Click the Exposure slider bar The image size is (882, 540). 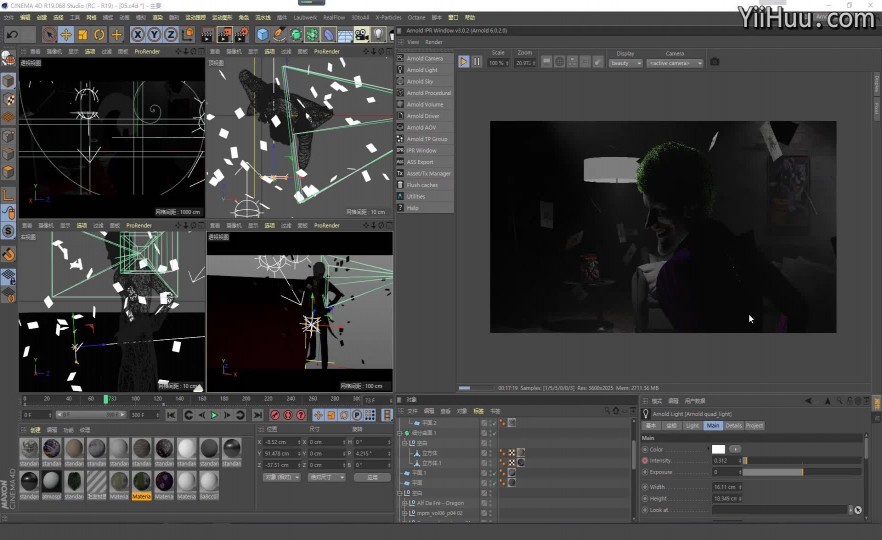point(802,472)
